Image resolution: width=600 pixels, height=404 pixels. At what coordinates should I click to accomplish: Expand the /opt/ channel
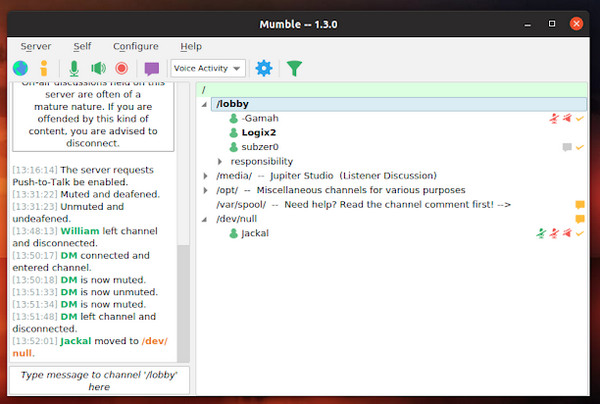point(205,190)
